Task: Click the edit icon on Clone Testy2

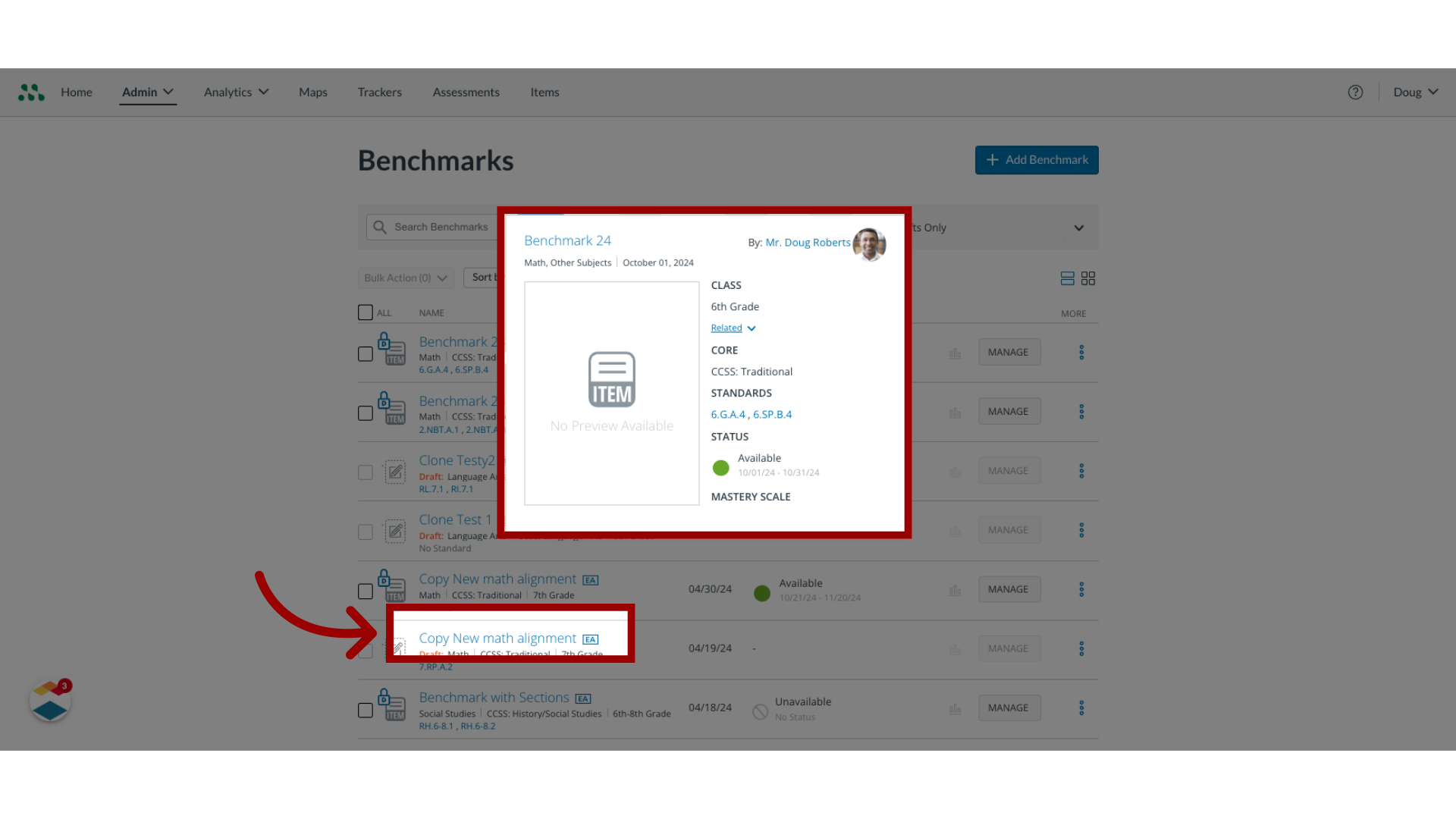Action: click(x=394, y=471)
